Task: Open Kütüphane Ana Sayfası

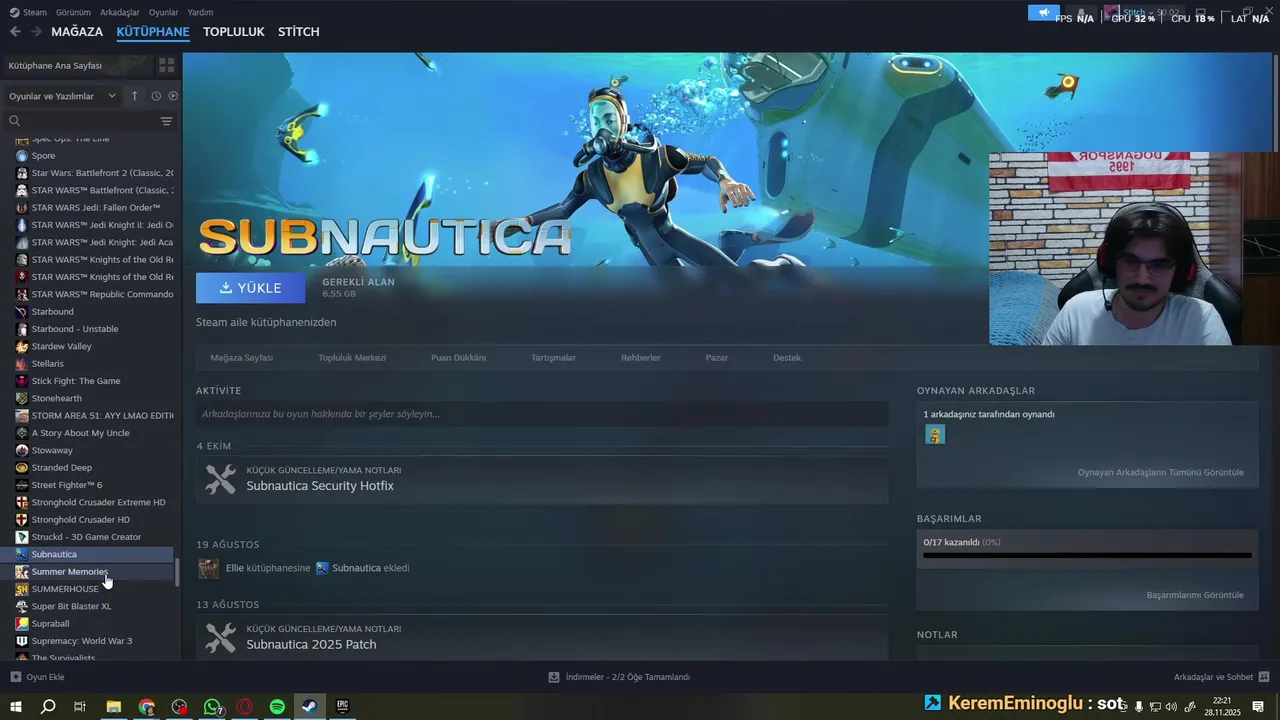Action: (x=55, y=65)
